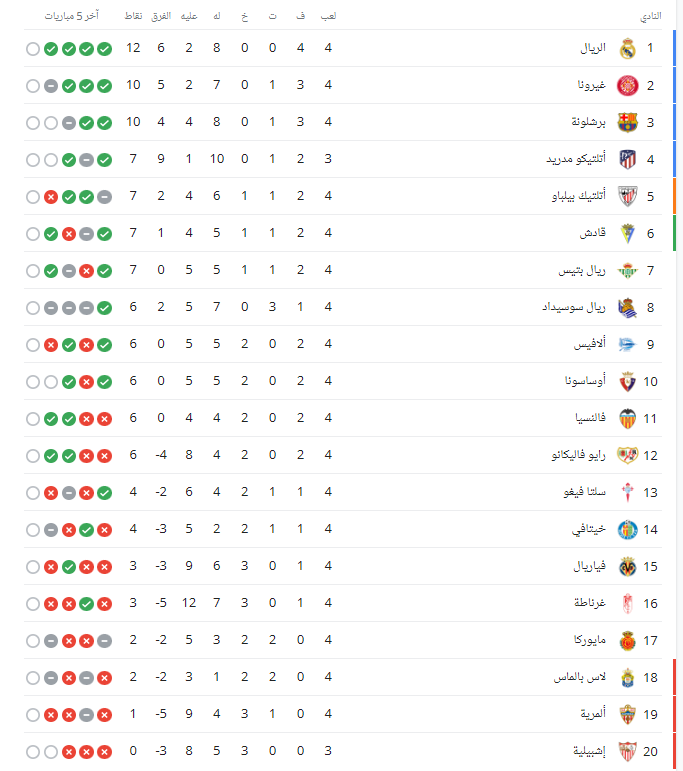Open the ريال سوسيداد team link
This screenshot has height=771, width=683.
coord(574,307)
